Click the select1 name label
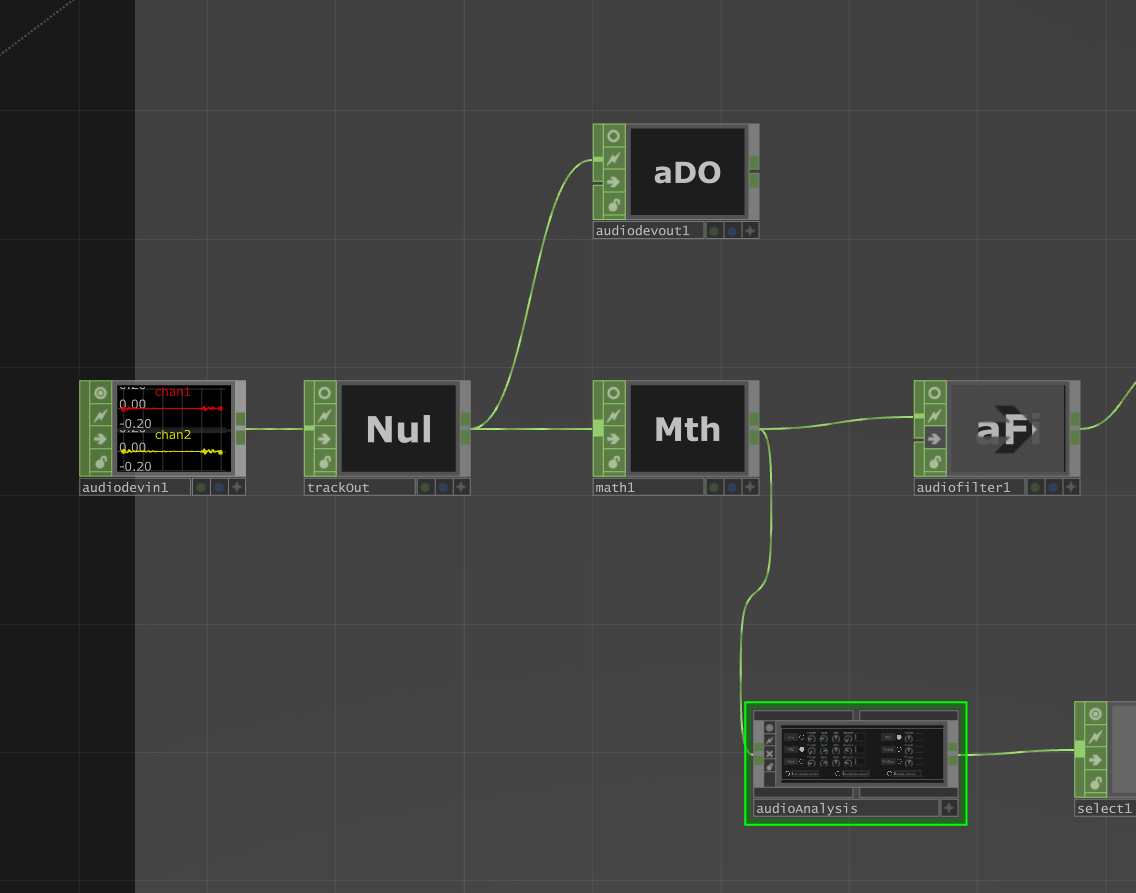 (x=1105, y=808)
